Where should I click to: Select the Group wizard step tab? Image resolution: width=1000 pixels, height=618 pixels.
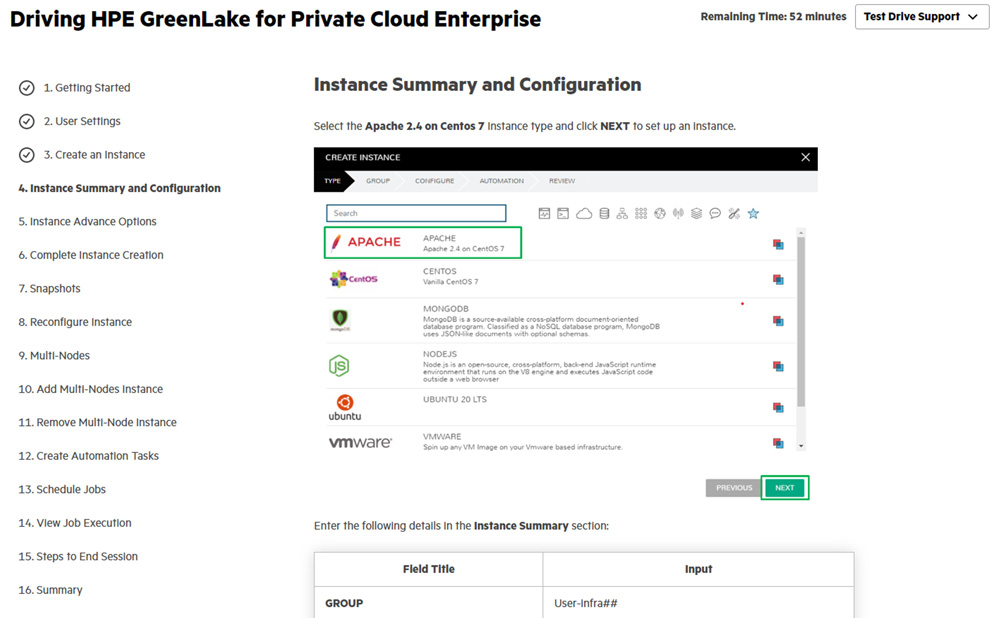pyautogui.click(x=378, y=181)
